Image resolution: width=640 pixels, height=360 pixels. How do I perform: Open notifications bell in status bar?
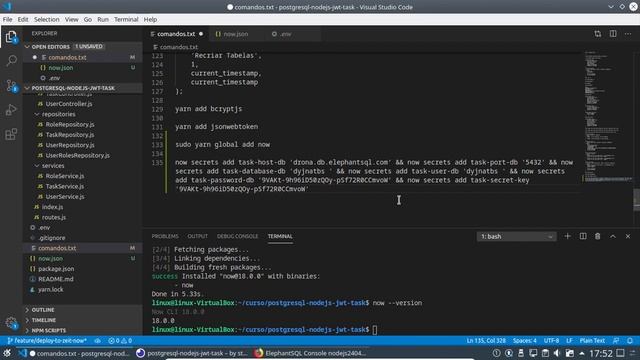pos(630,340)
